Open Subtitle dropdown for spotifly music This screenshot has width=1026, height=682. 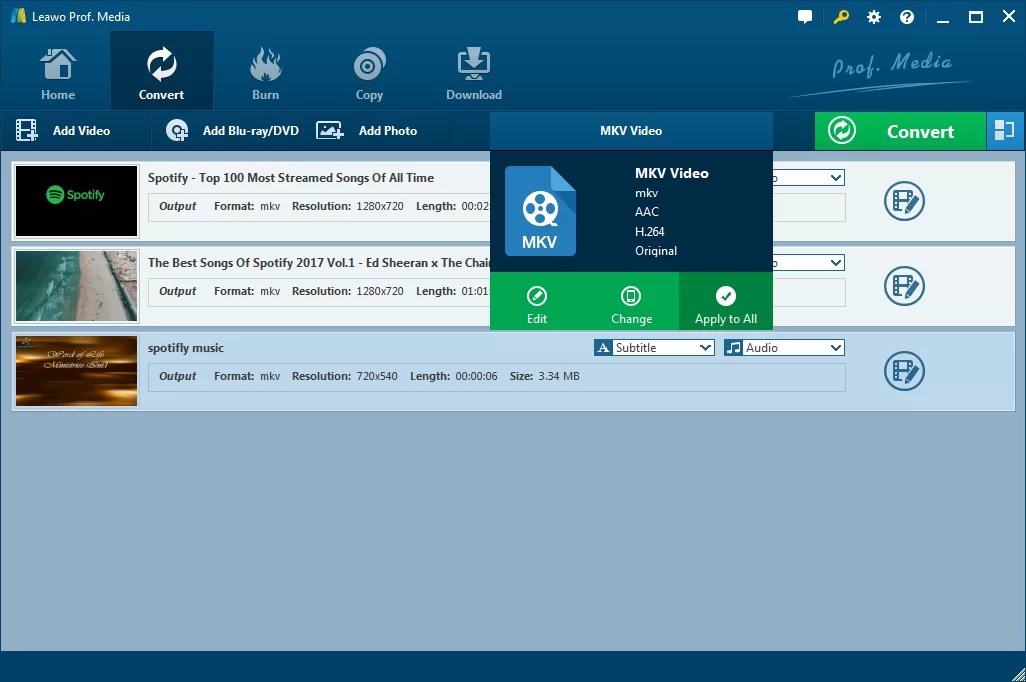point(654,348)
